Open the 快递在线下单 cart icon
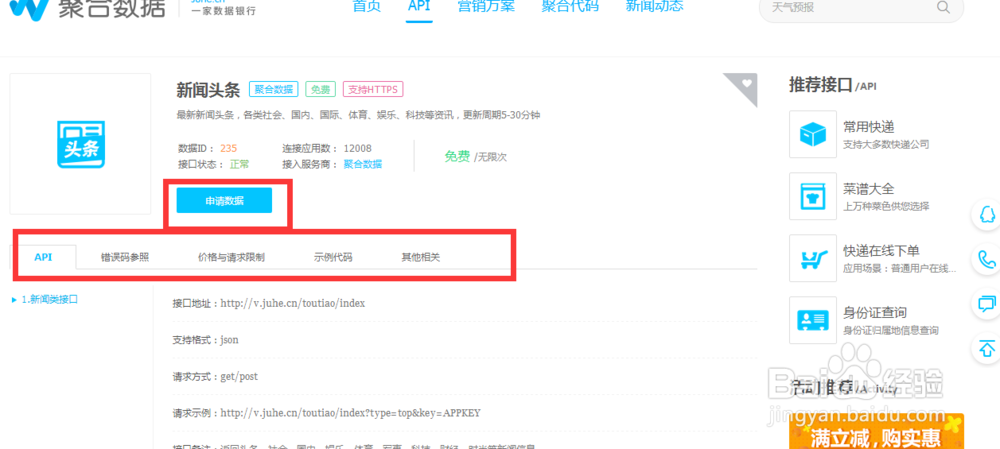The width and height of the screenshot is (1000, 449). click(812, 258)
